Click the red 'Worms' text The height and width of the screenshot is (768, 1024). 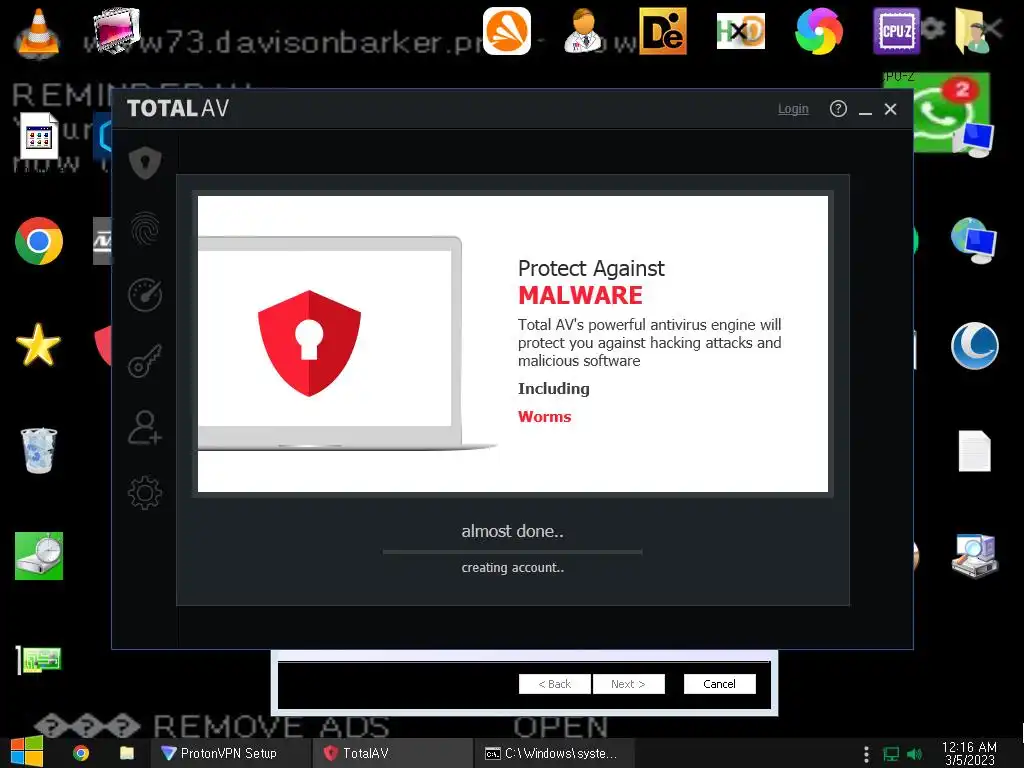click(x=545, y=417)
